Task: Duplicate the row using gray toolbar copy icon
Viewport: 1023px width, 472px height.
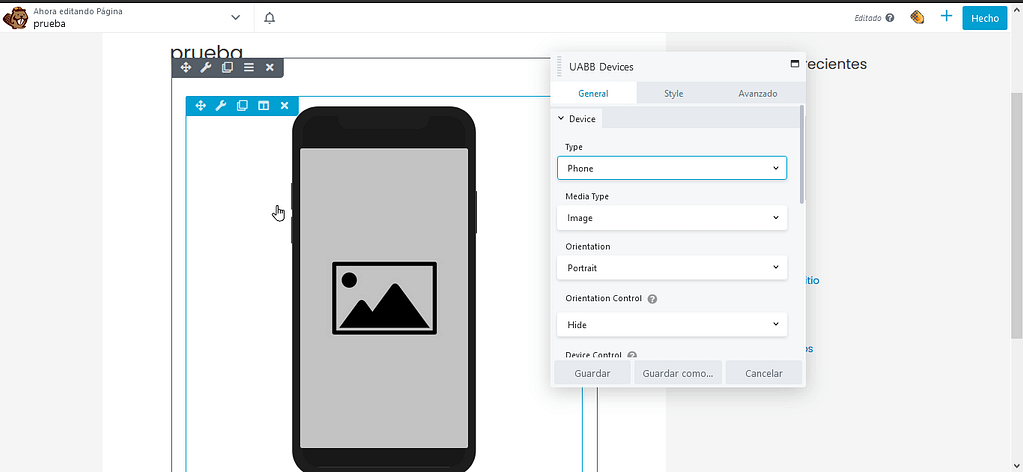Action: pyautogui.click(x=227, y=67)
